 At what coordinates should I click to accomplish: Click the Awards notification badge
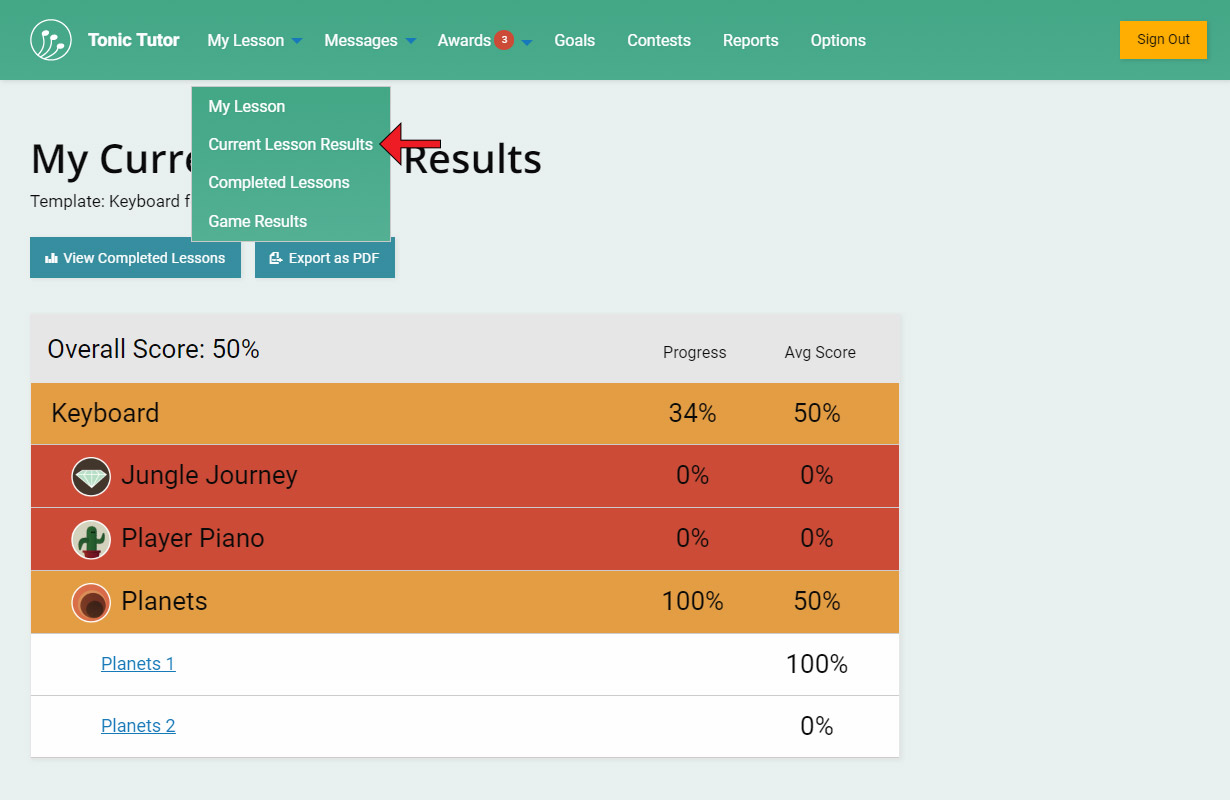[504, 40]
